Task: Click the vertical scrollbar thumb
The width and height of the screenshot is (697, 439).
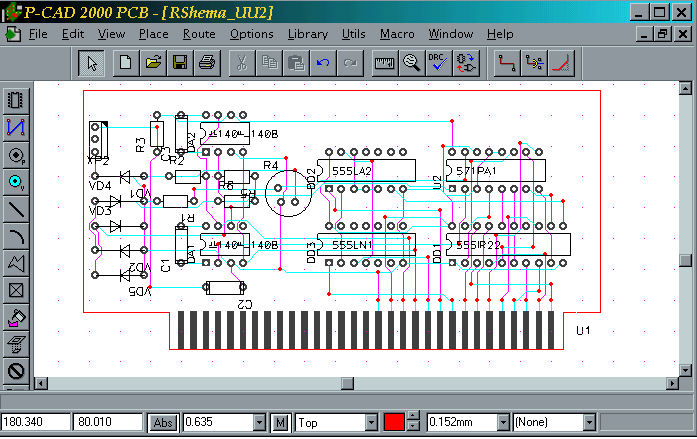Action: (x=685, y=260)
